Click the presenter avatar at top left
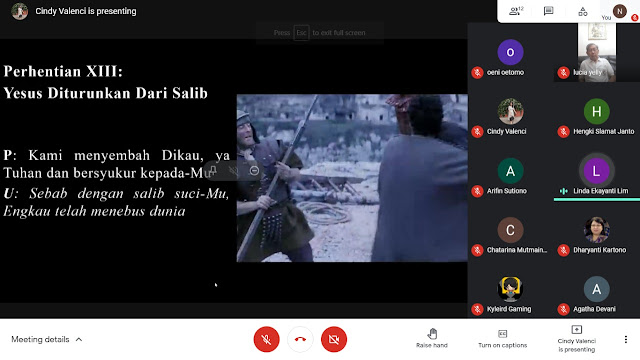Image resolution: width=640 pixels, height=360 pixels. pyautogui.click(x=19, y=11)
